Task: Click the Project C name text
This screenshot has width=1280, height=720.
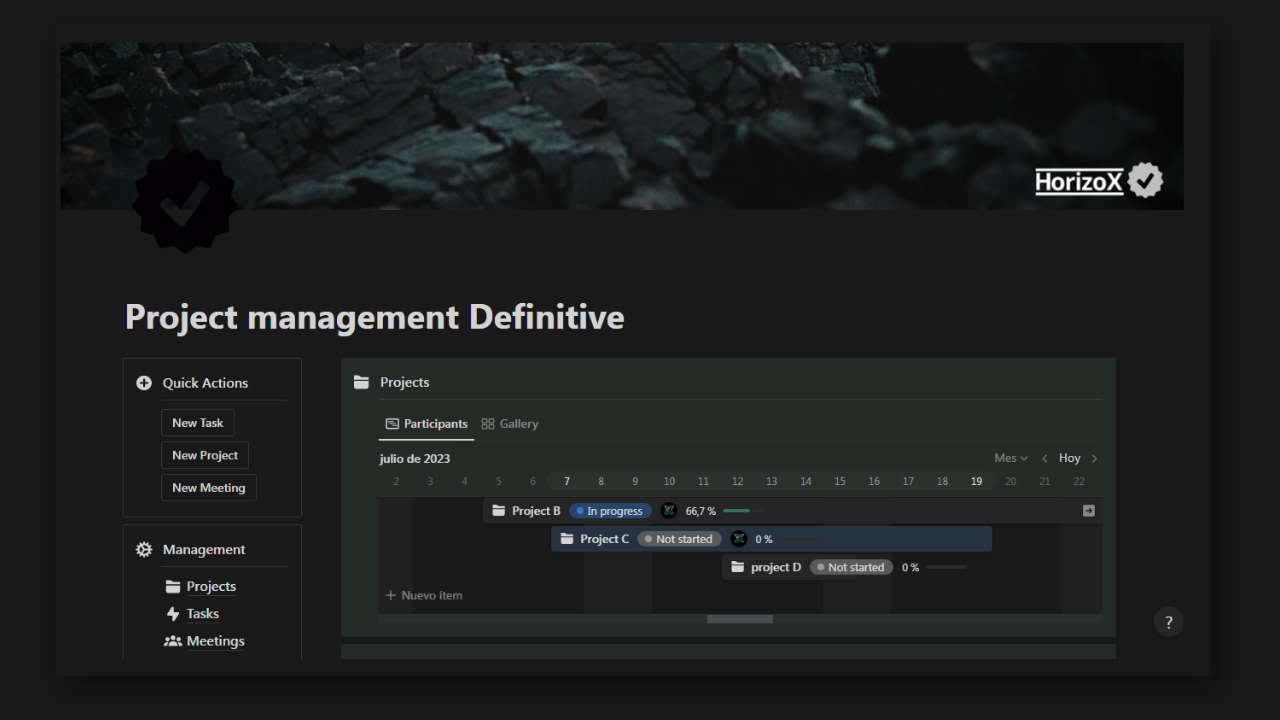Action: click(605, 539)
